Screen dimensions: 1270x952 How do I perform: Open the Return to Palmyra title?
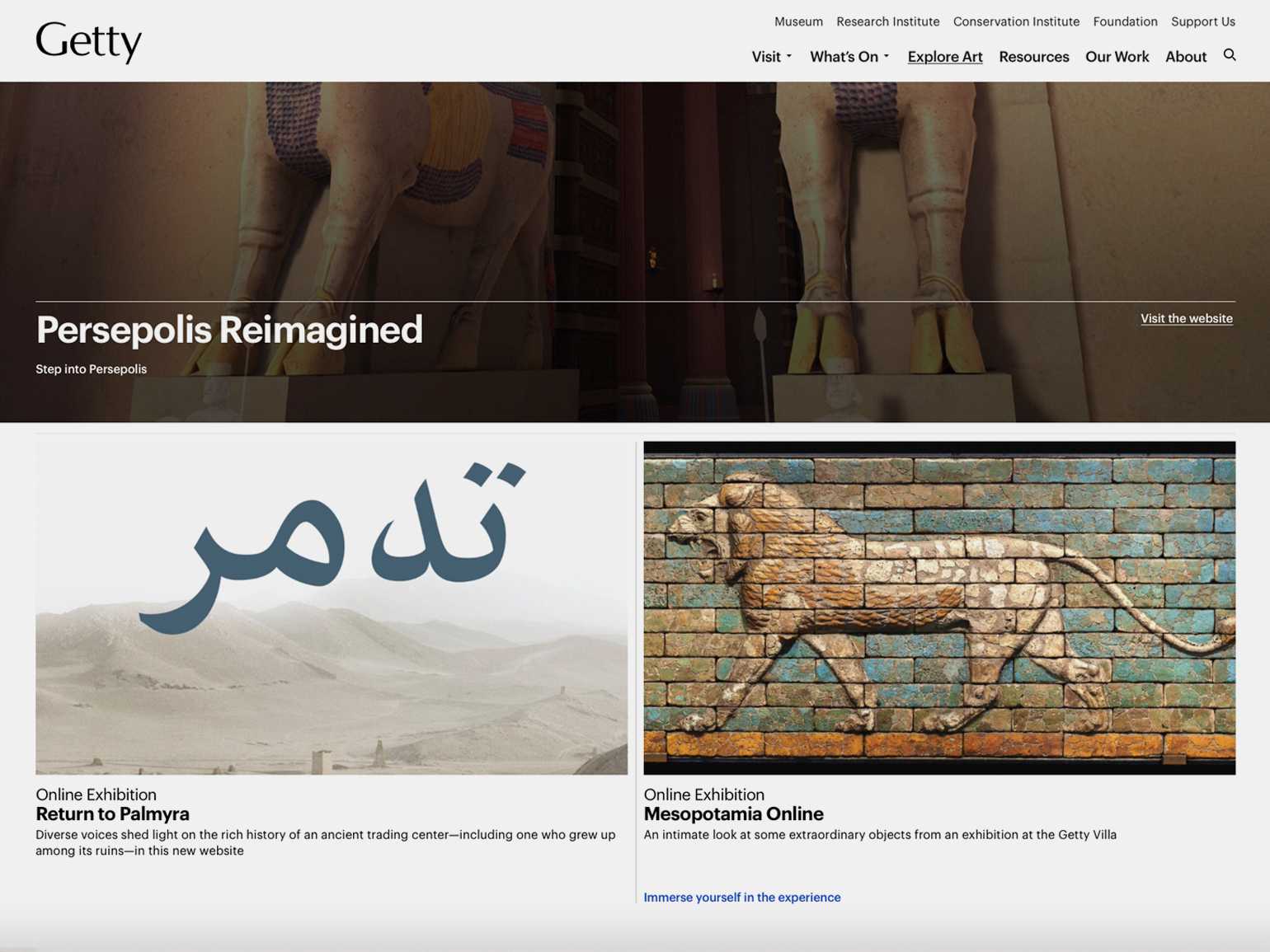click(x=112, y=814)
